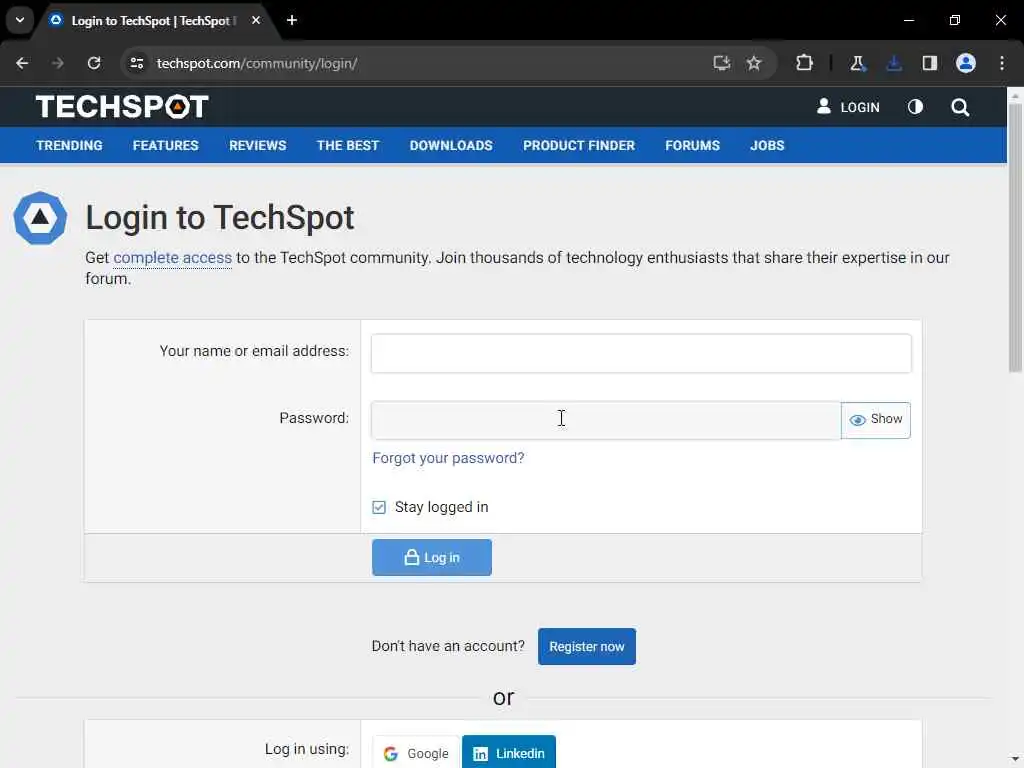1024x768 pixels.
Task: Click the install app icon in address bar
Action: (721, 63)
